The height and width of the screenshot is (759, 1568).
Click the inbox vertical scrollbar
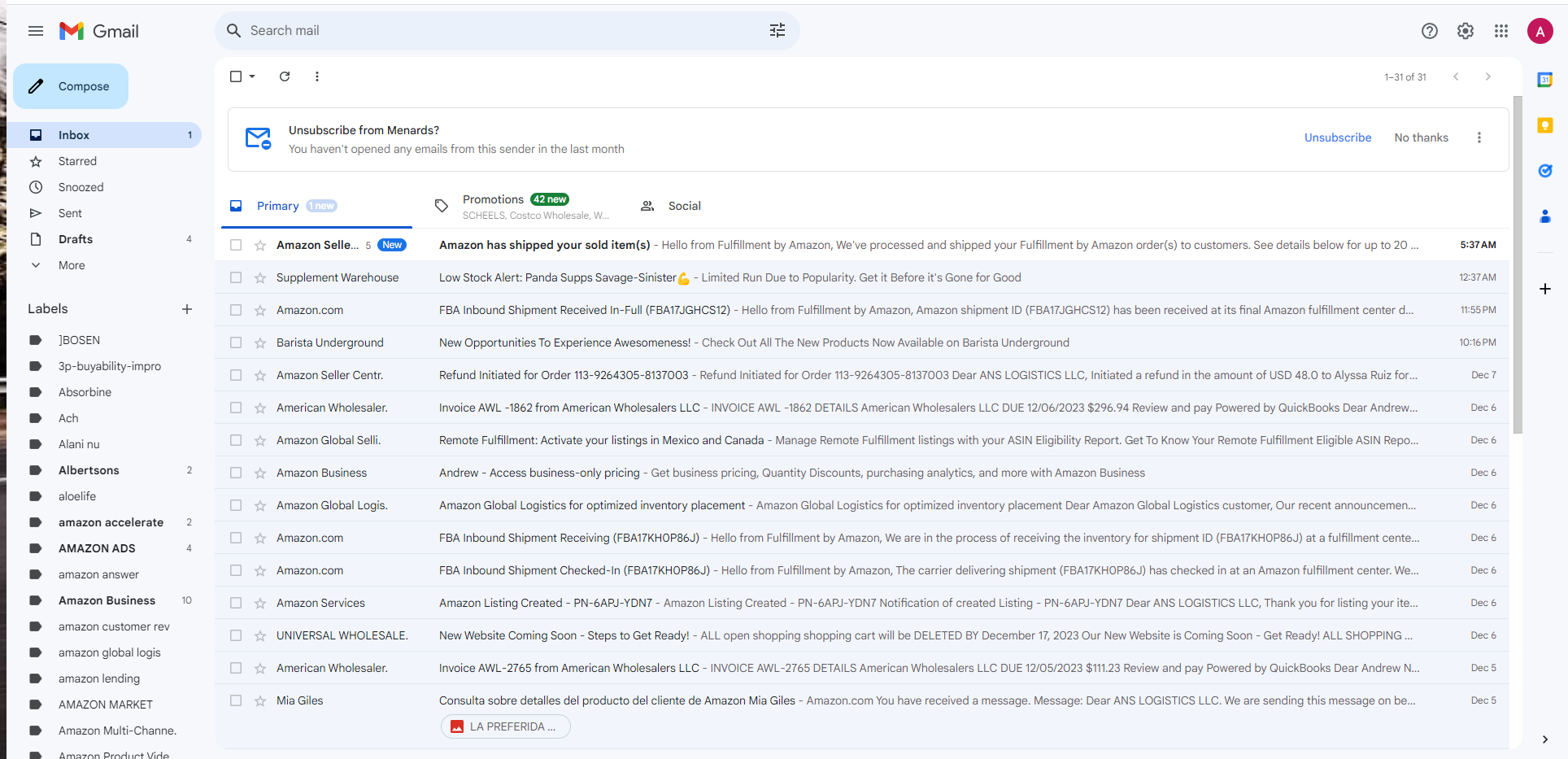tap(1518, 264)
